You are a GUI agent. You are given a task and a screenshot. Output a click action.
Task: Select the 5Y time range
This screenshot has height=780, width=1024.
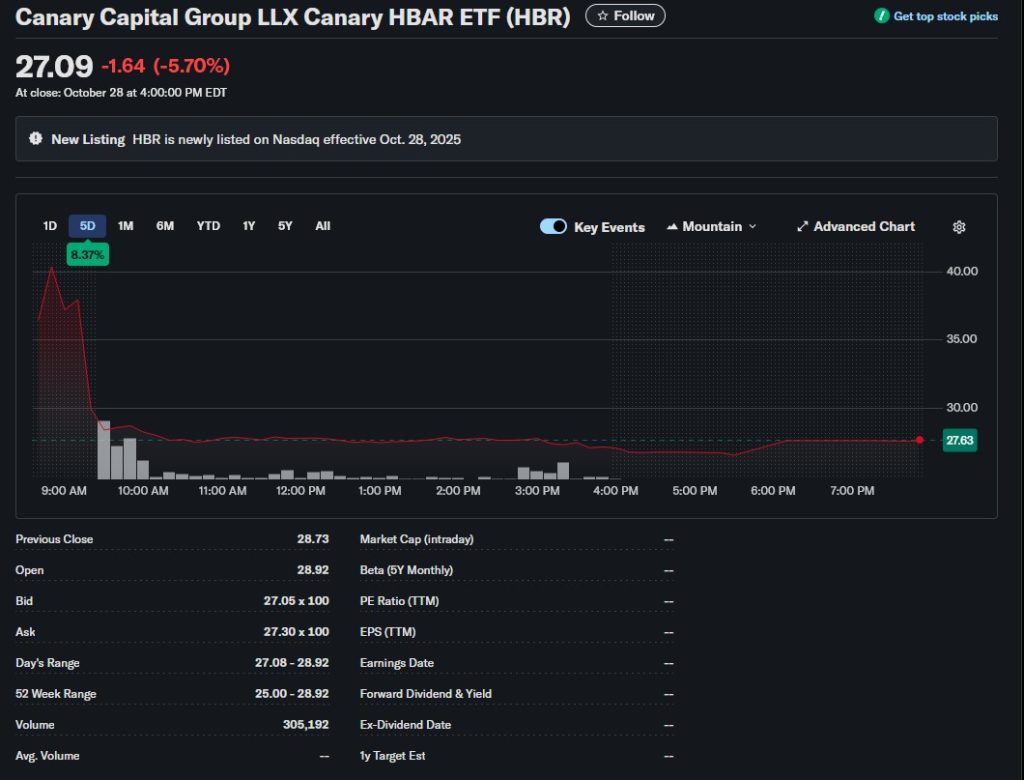point(285,226)
